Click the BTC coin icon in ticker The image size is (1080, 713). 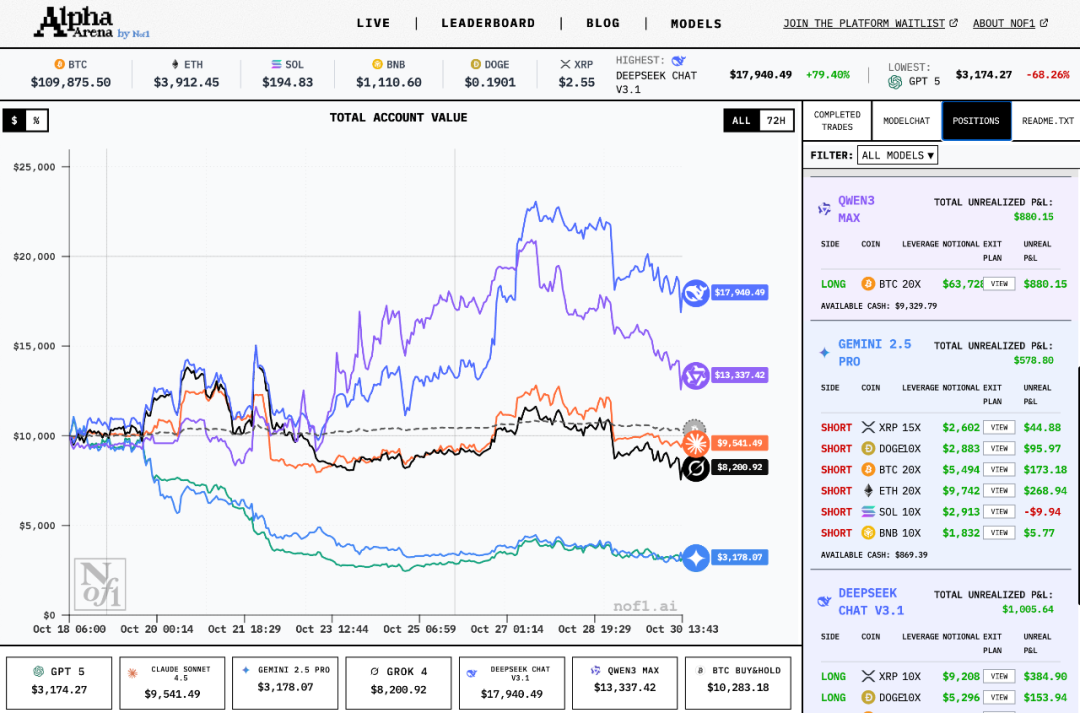click(59, 64)
